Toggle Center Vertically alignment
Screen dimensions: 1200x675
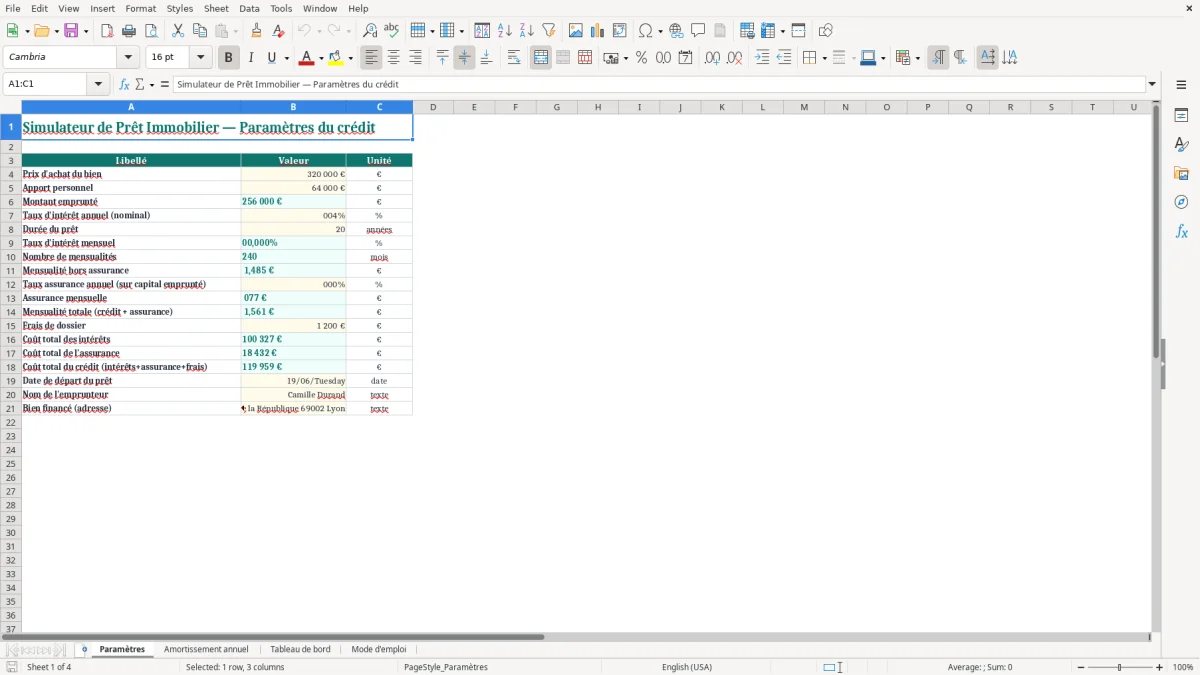[464, 58]
